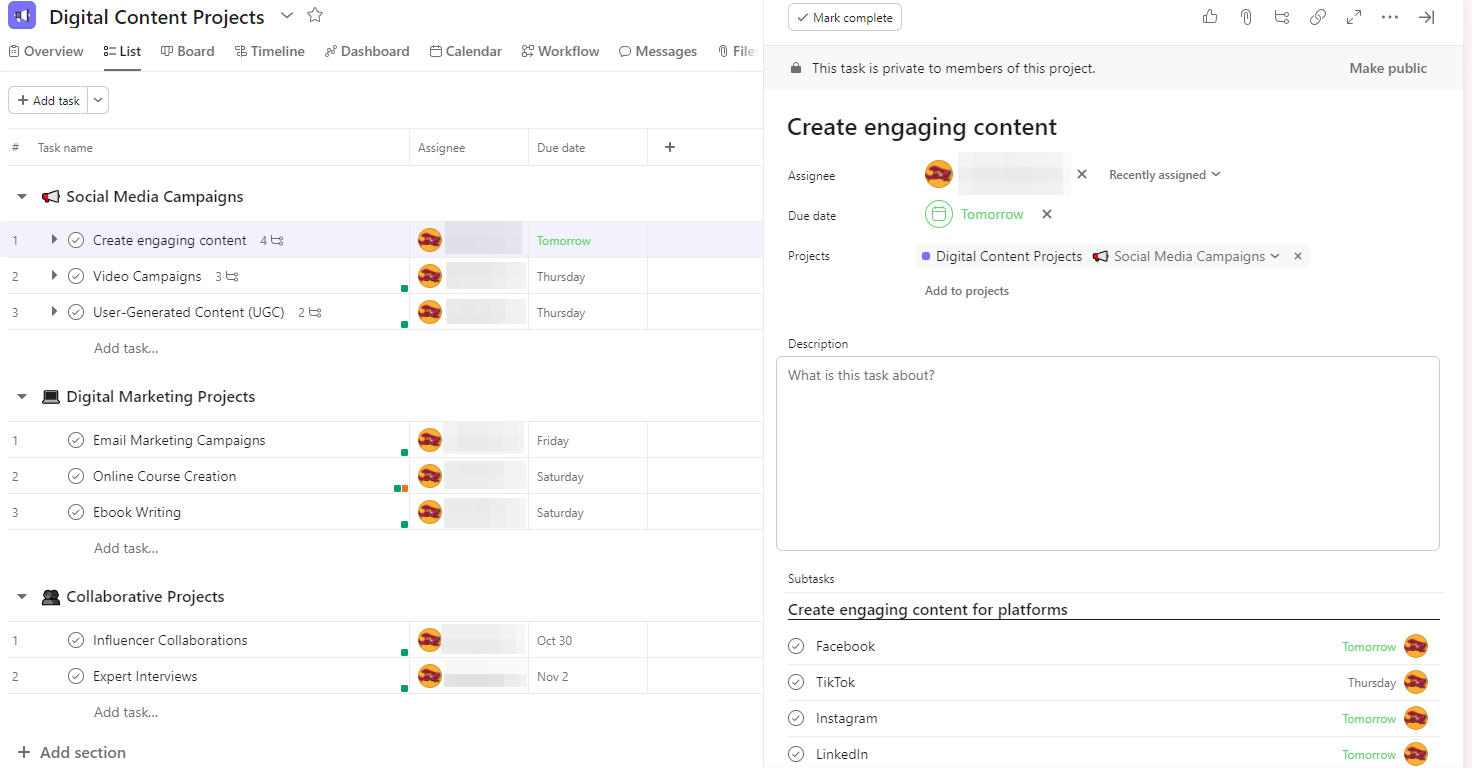Open the Workflow tab
Viewport: 1472px width, 768px height.
click(x=561, y=51)
